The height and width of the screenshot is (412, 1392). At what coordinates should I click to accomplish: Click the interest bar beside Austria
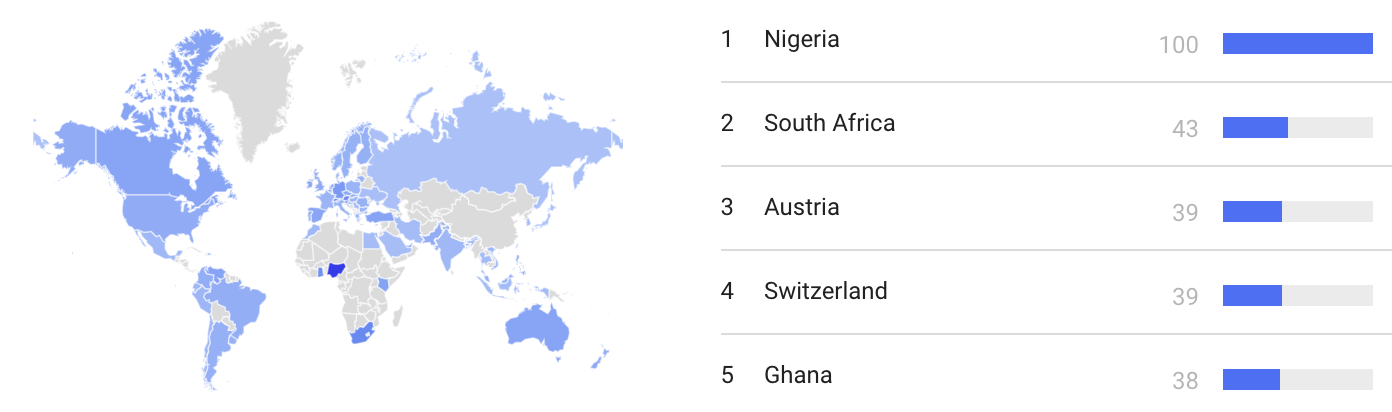1253,212
